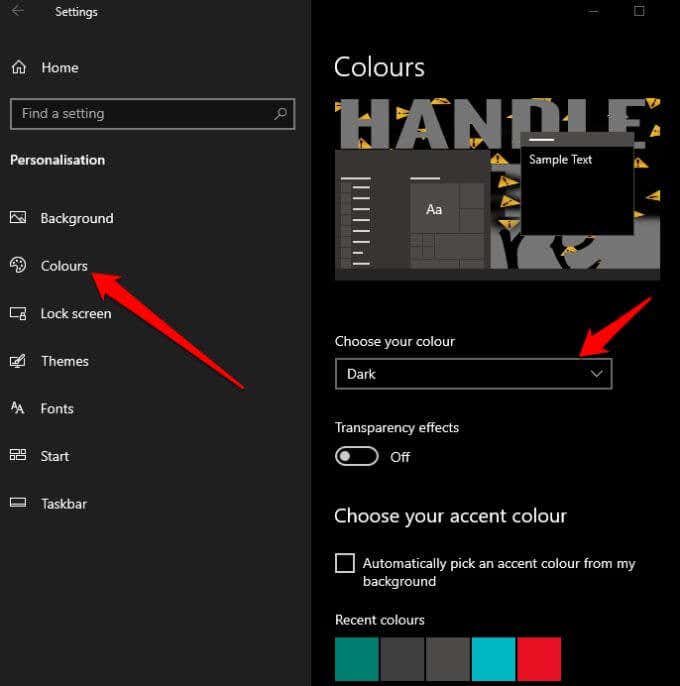Open the Themes section
The height and width of the screenshot is (686, 680).
click(x=65, y=361)
